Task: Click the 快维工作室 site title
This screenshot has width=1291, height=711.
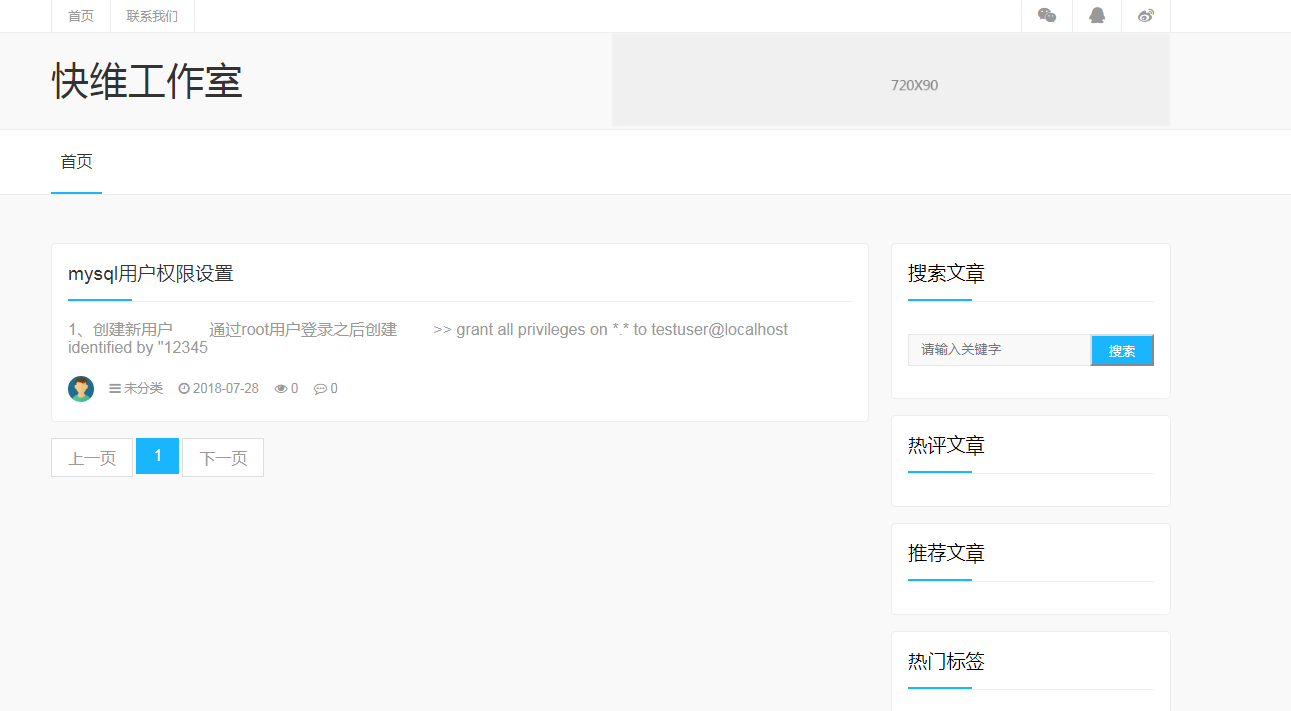Action: point(148,81)
